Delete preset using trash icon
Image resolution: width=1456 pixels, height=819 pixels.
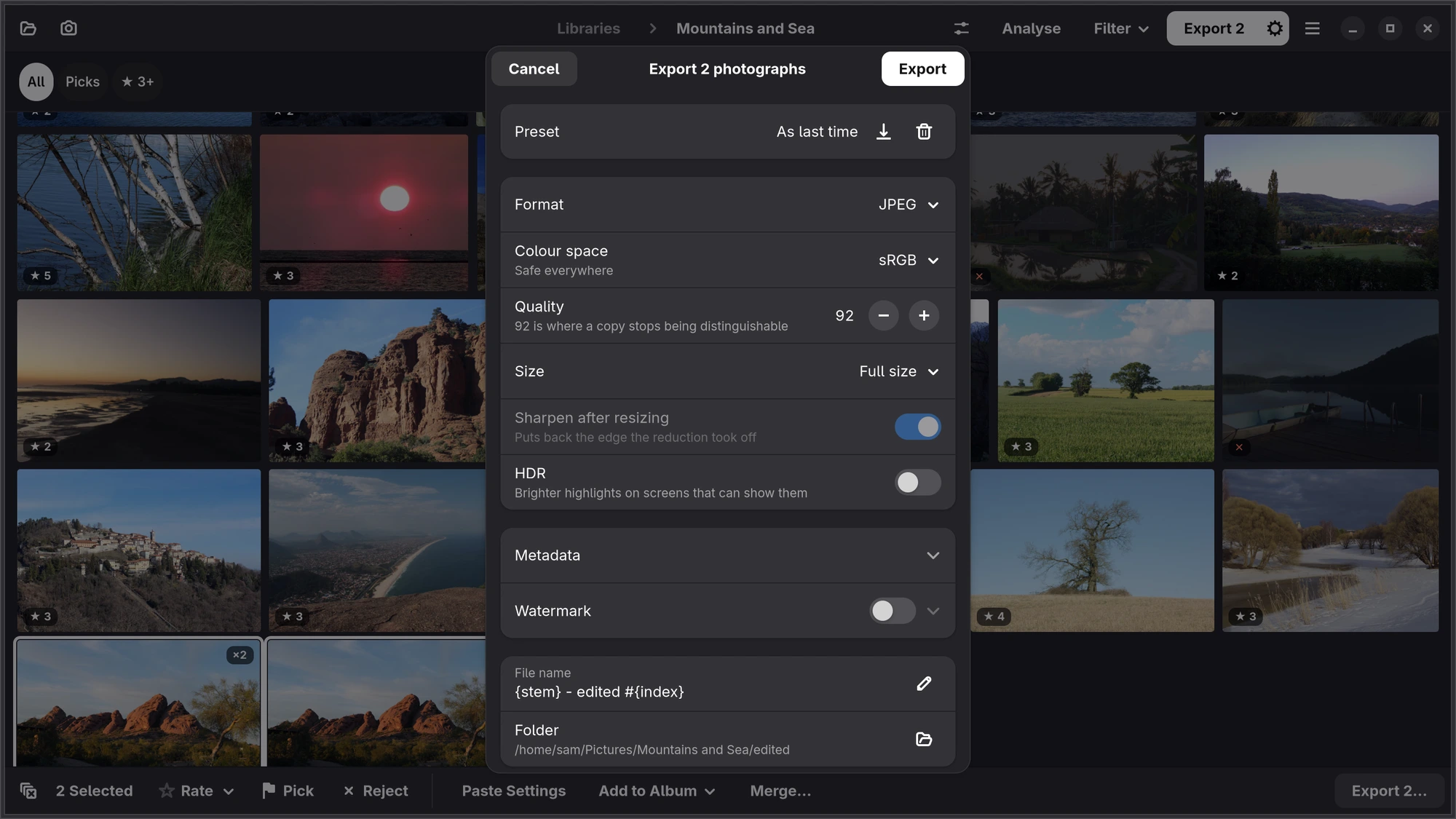pos(924,132)
